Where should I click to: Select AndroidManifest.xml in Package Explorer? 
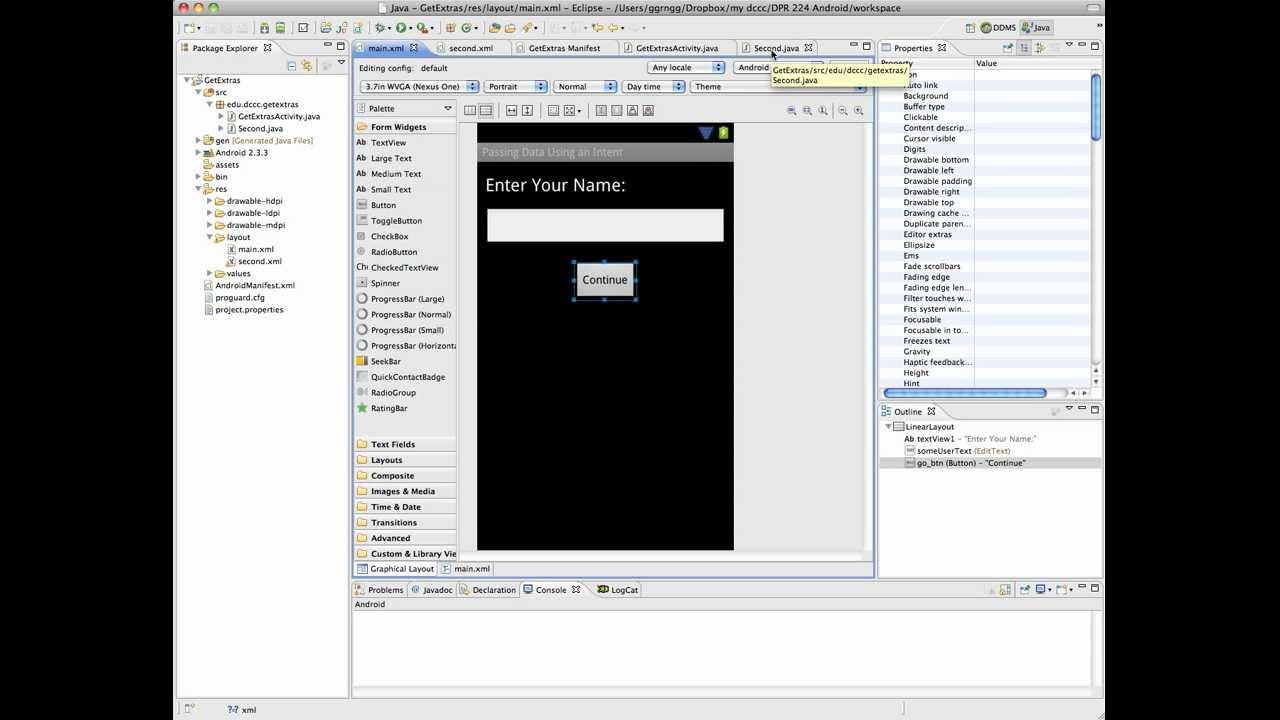(x=254, y=285)
